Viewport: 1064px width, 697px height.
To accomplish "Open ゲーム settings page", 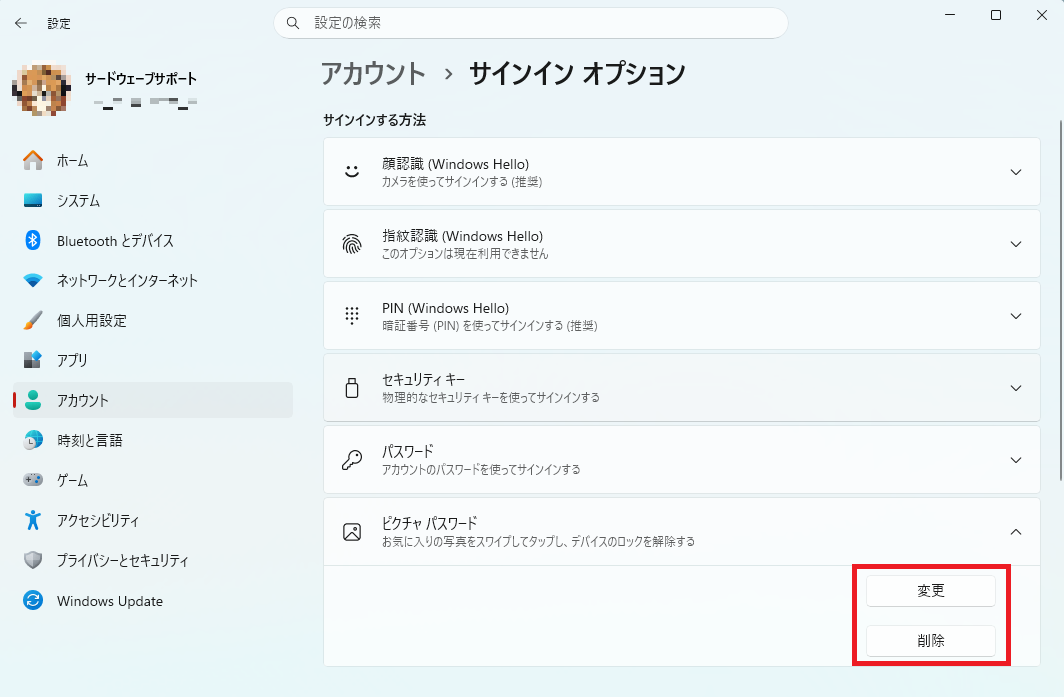I will [x=153, y=480].
